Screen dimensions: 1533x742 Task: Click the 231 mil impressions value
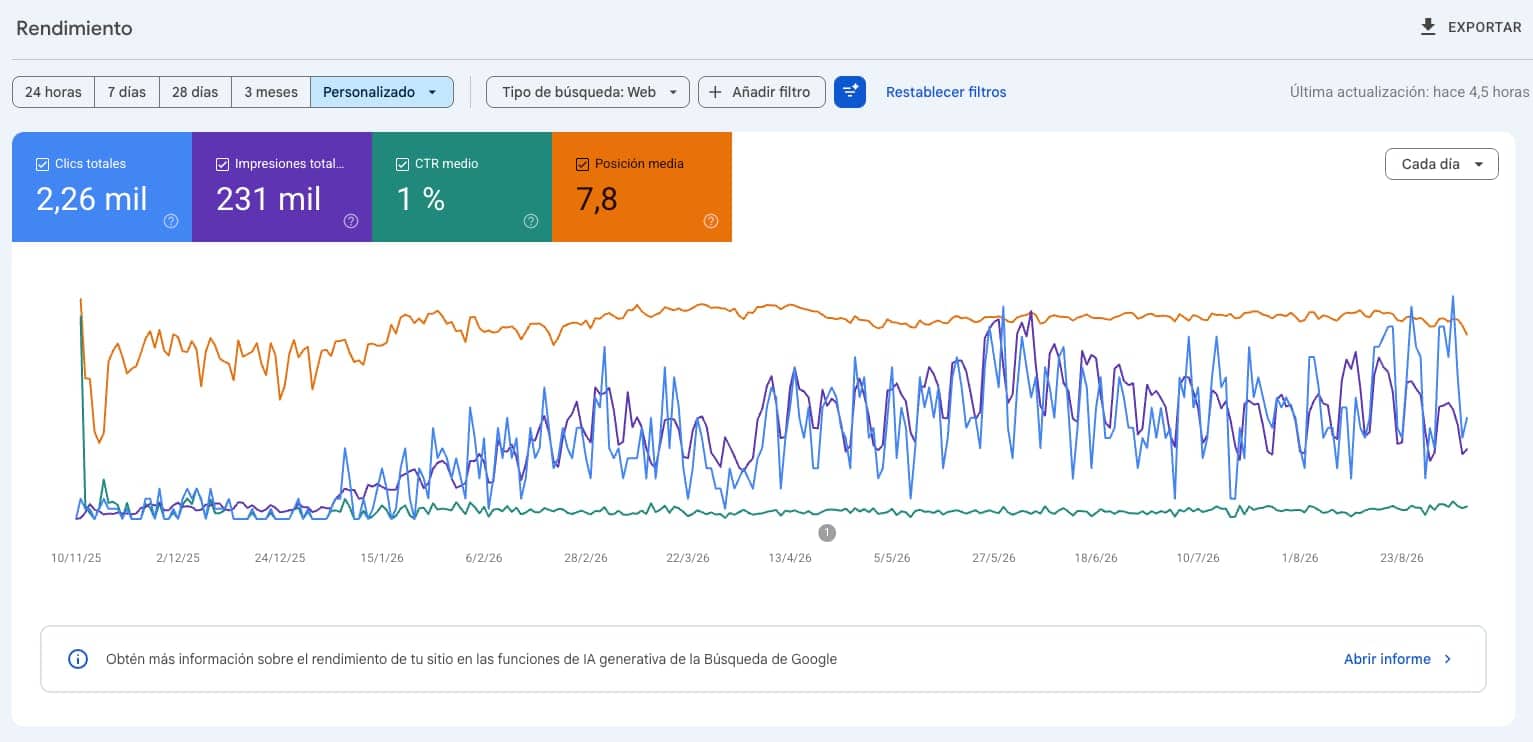tap(269, 199)
